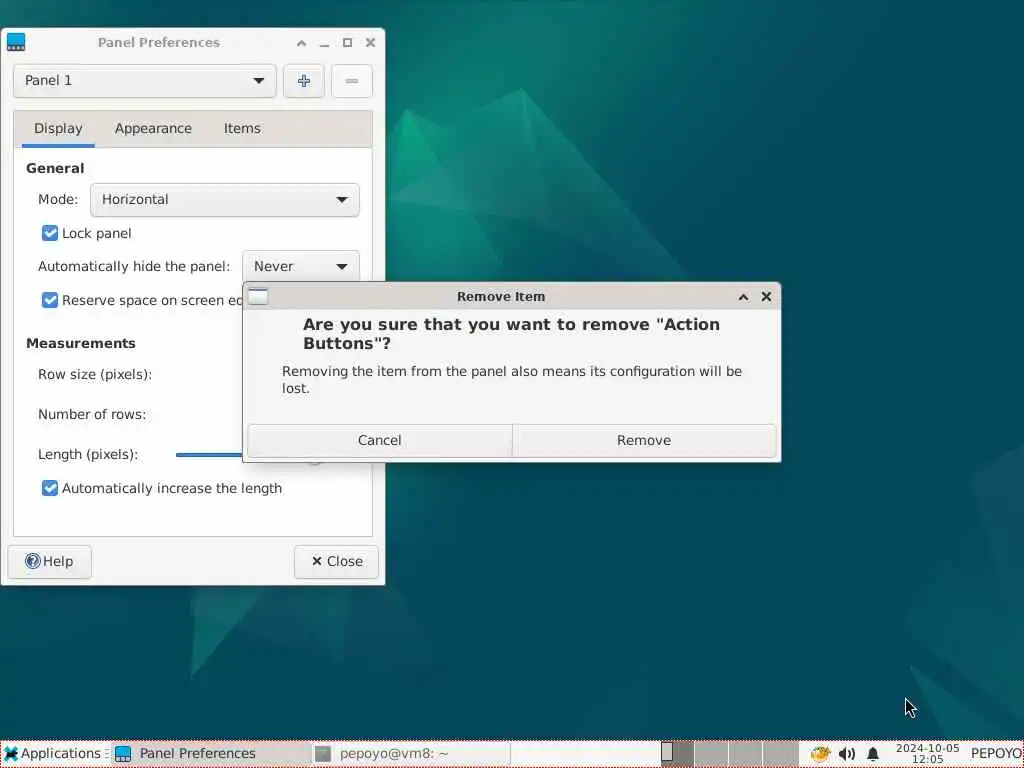Click the Panel Preferences title bar icon
The height and width of the screenshot is (768, 1024).
[x=16, y=42]
